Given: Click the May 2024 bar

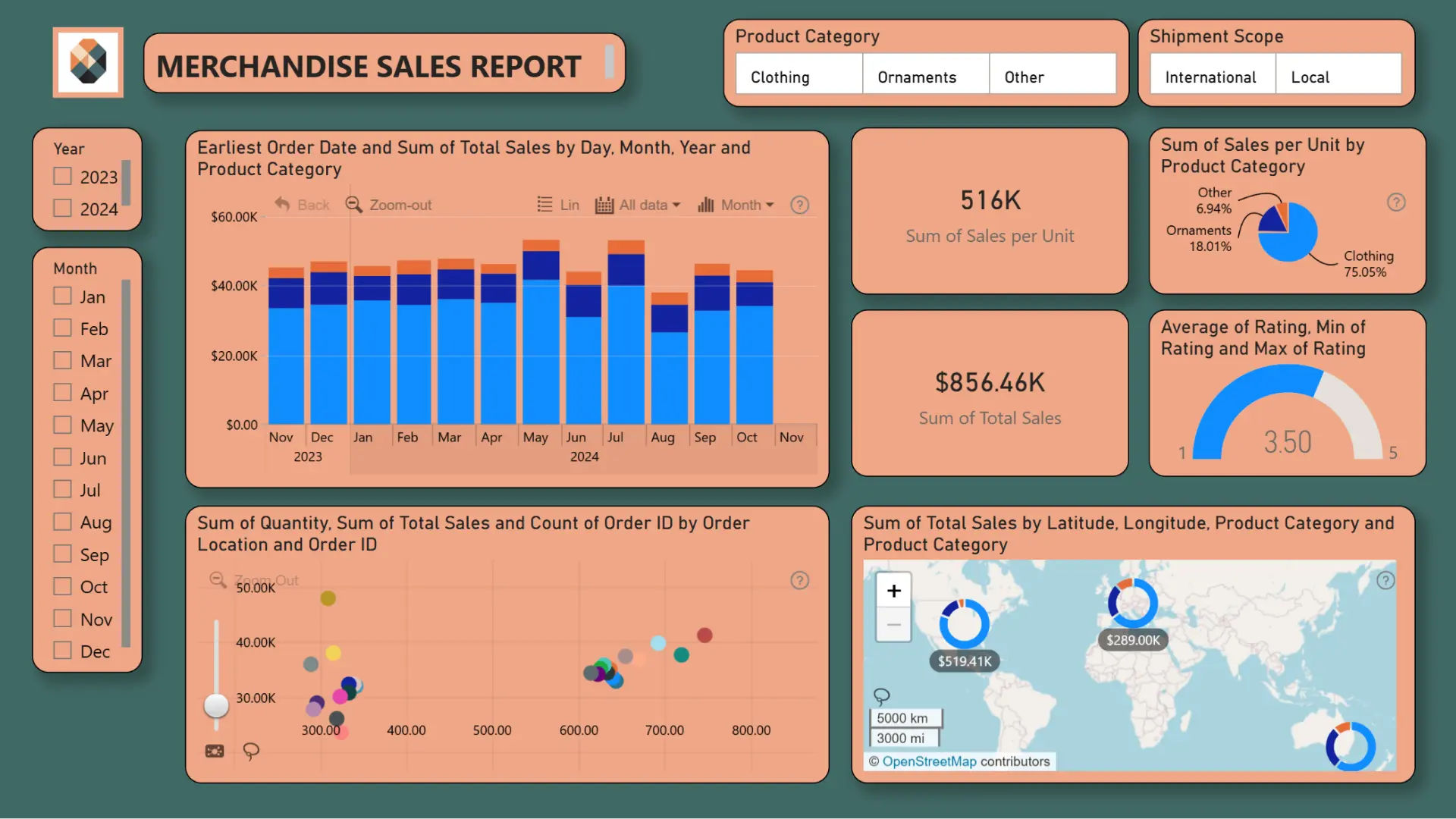Looking at the screenshot, I should pos(541,333).
